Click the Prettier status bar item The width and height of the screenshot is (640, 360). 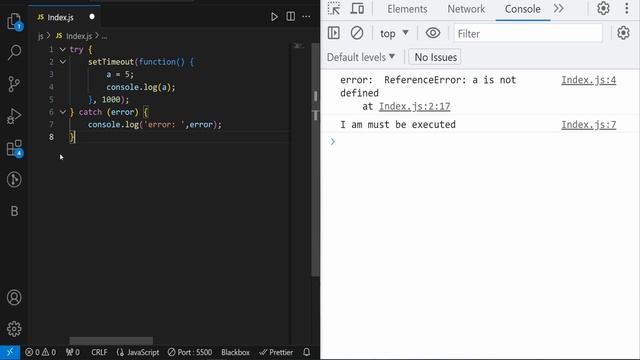click(276, 352)
